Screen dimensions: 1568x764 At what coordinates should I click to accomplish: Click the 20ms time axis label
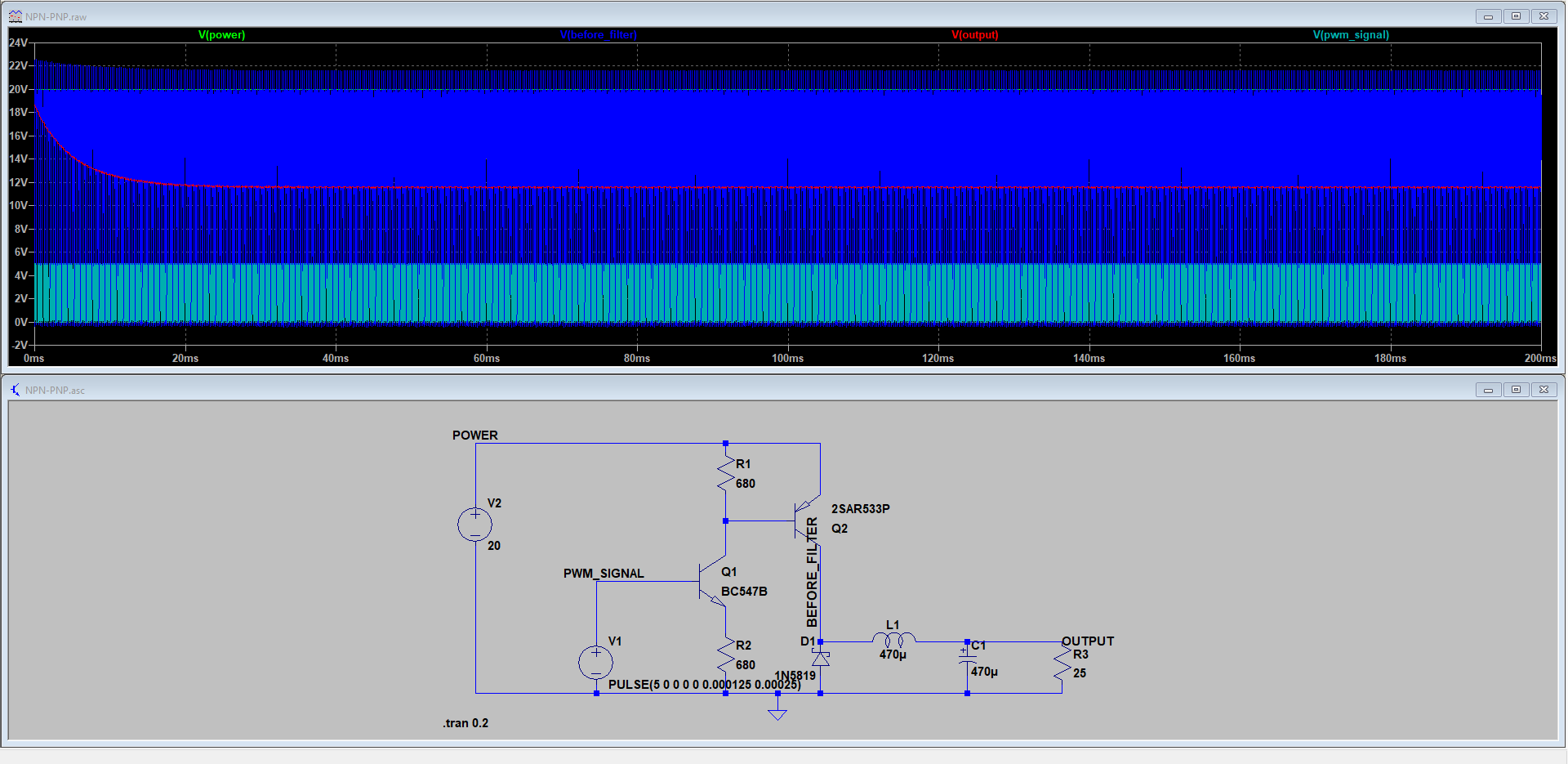[185, 359]
